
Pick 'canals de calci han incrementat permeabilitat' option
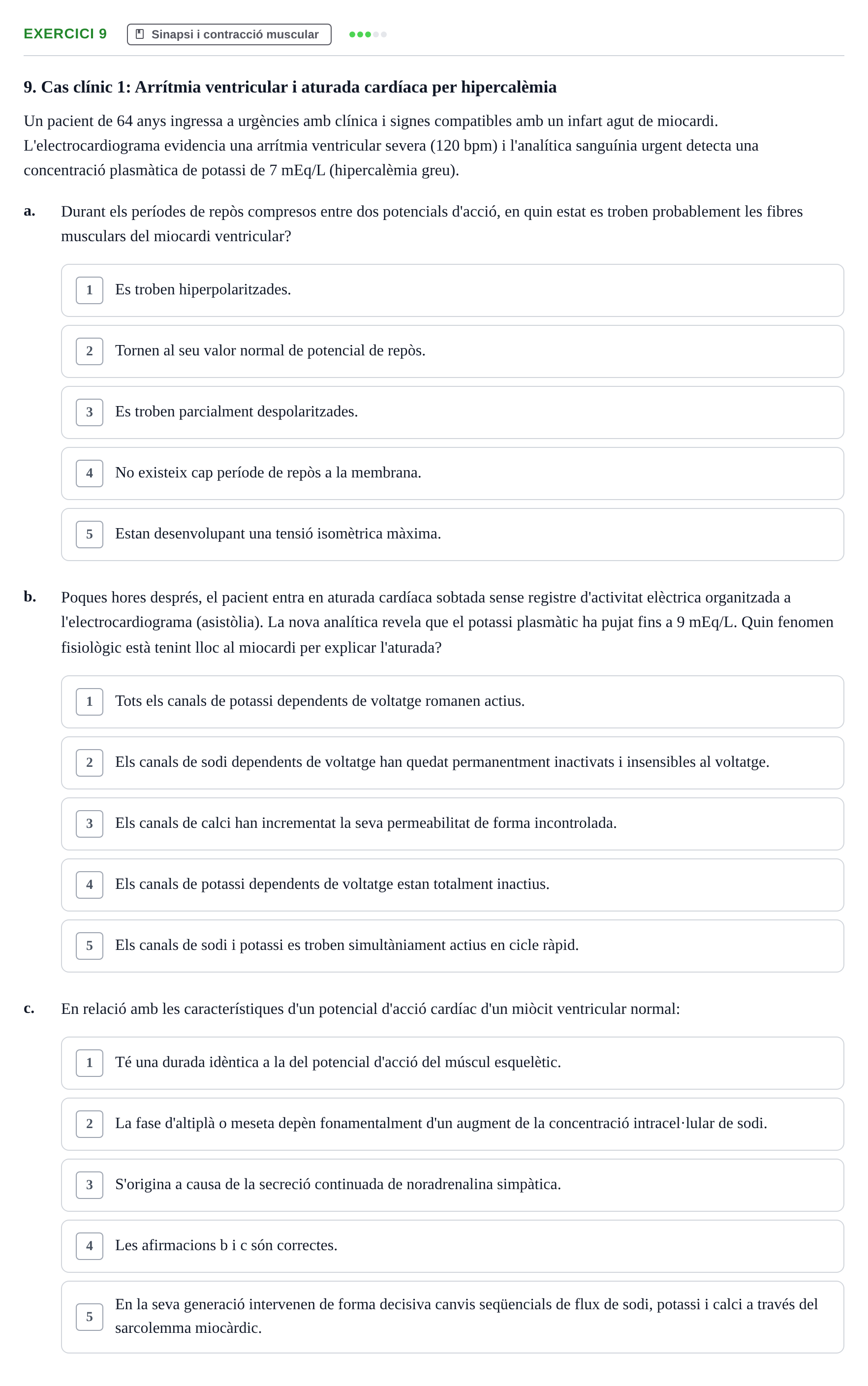point(452,824)
